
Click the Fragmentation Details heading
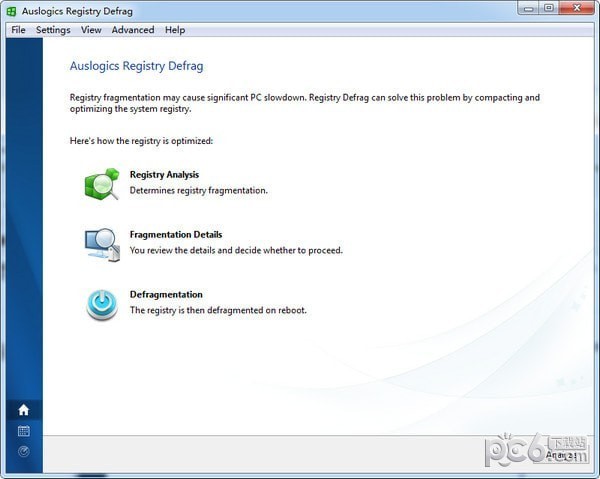176,235
